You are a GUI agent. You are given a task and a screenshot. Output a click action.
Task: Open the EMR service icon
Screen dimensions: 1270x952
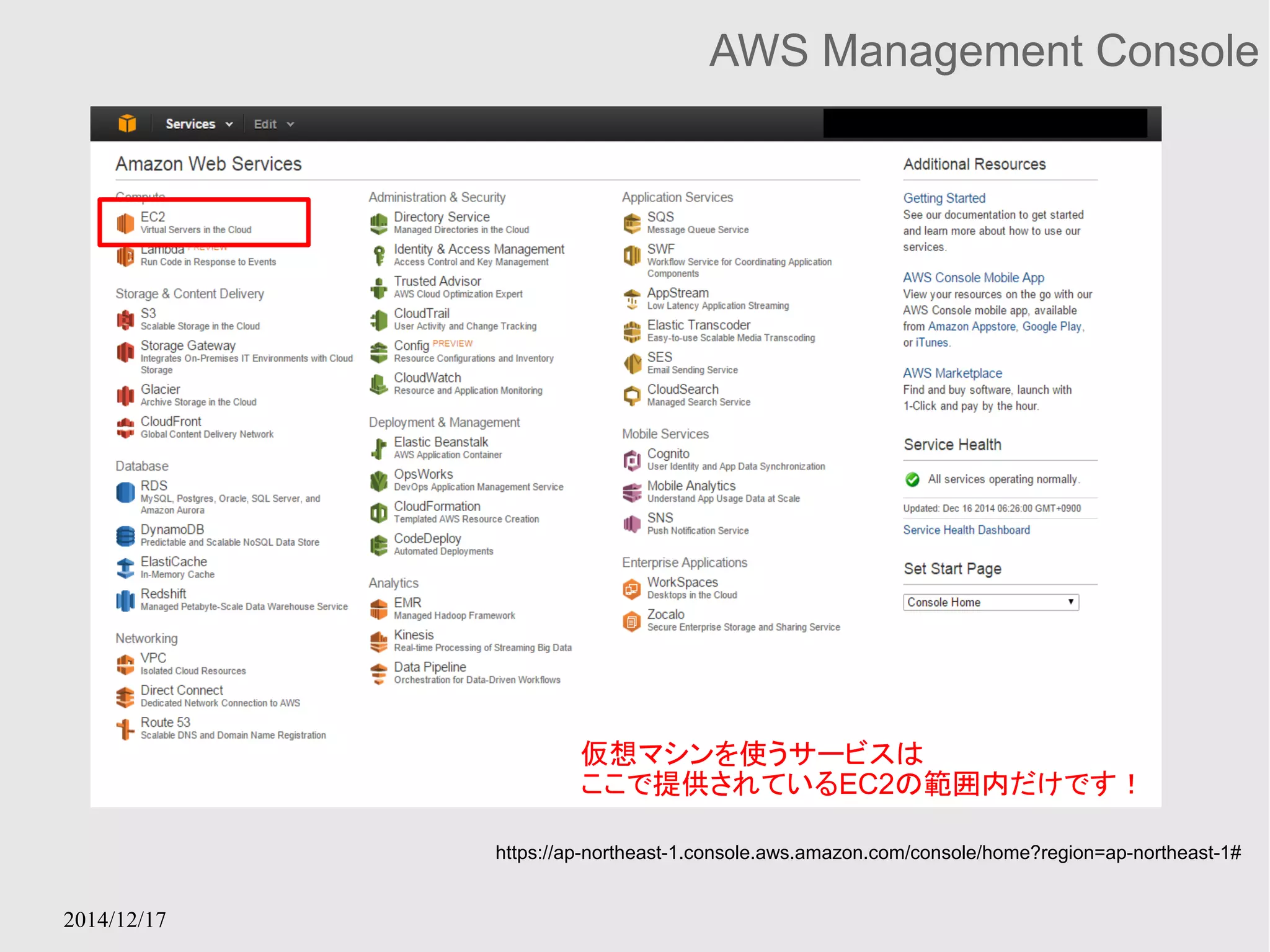click(x=379, y=610)
